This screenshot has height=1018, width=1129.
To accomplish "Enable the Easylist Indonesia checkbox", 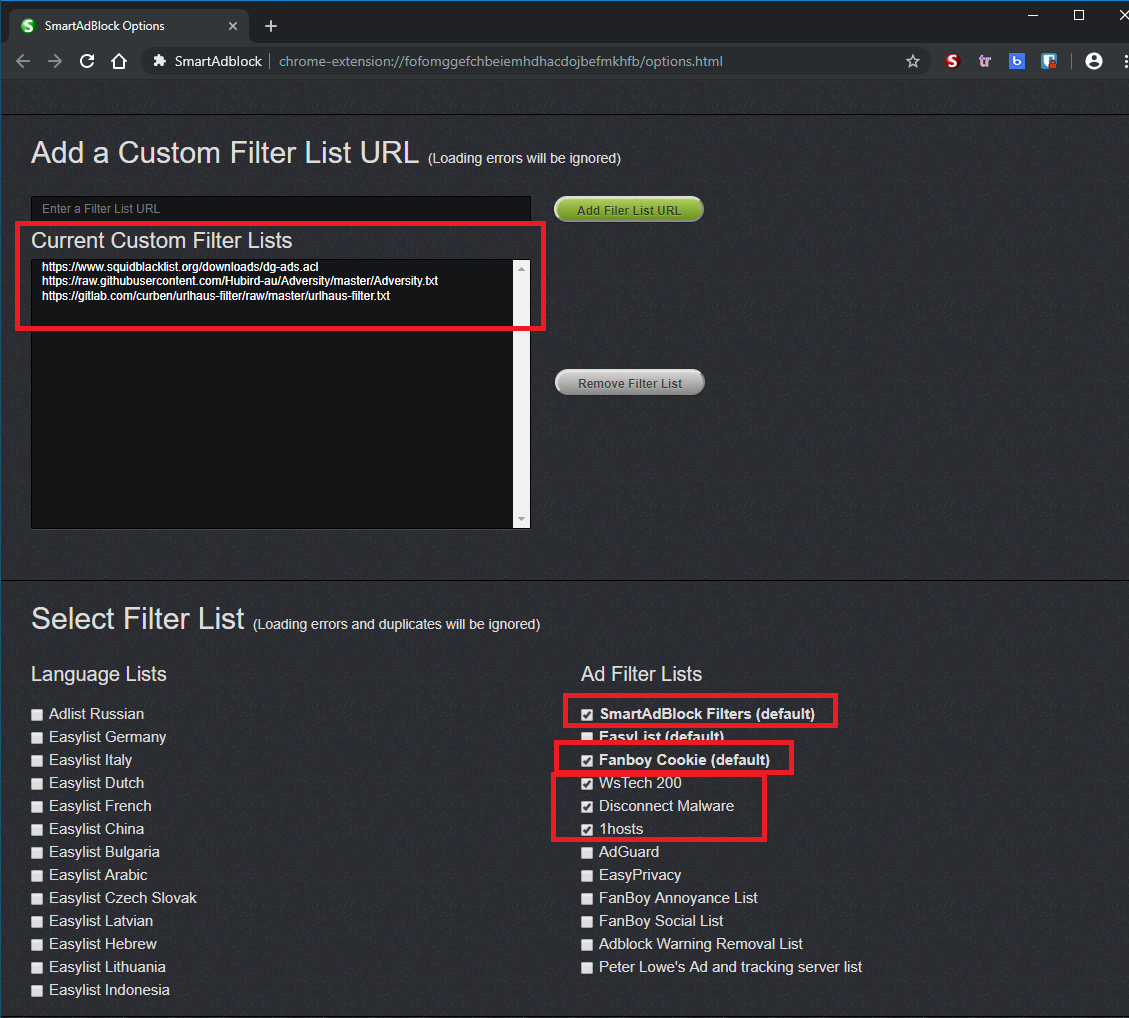I will click(37, 991).
